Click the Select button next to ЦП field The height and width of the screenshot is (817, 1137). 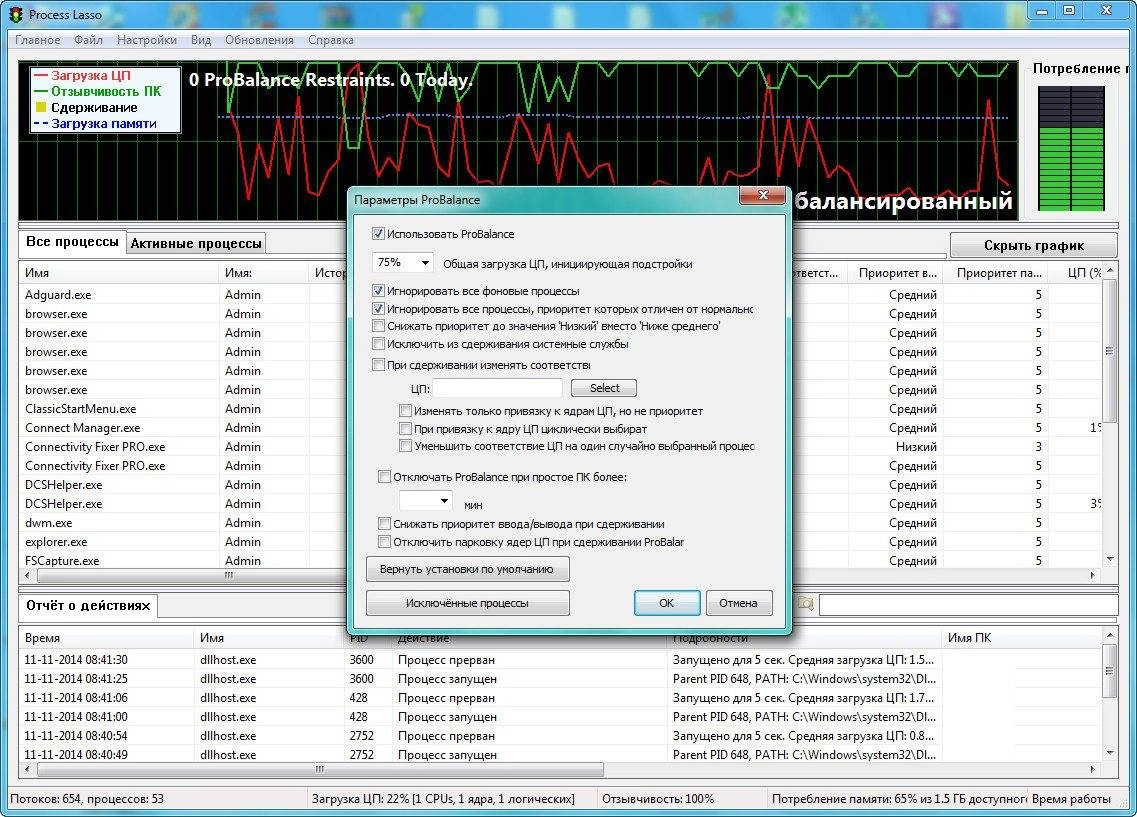click(x=603, y=388)
